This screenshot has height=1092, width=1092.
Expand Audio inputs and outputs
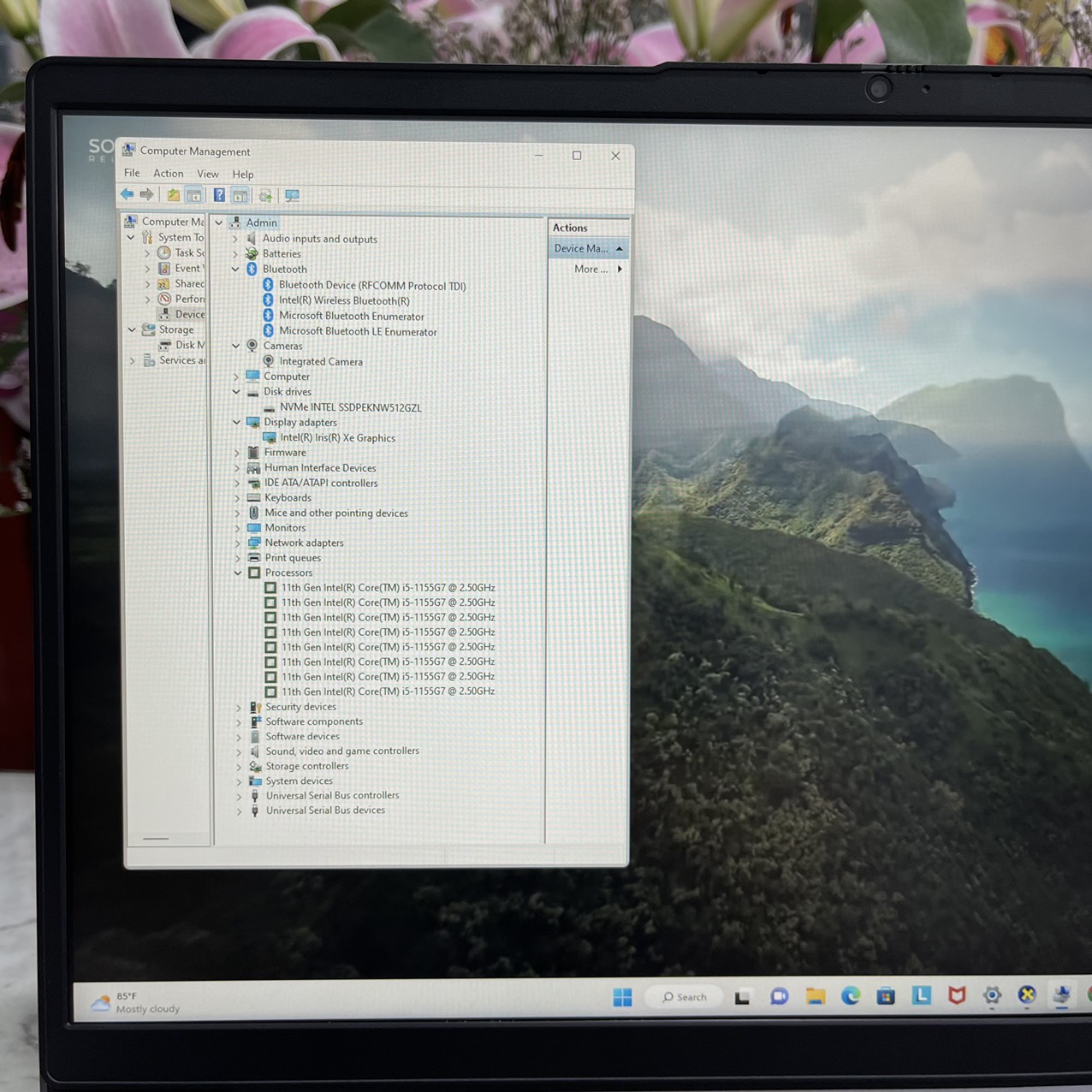235,239
